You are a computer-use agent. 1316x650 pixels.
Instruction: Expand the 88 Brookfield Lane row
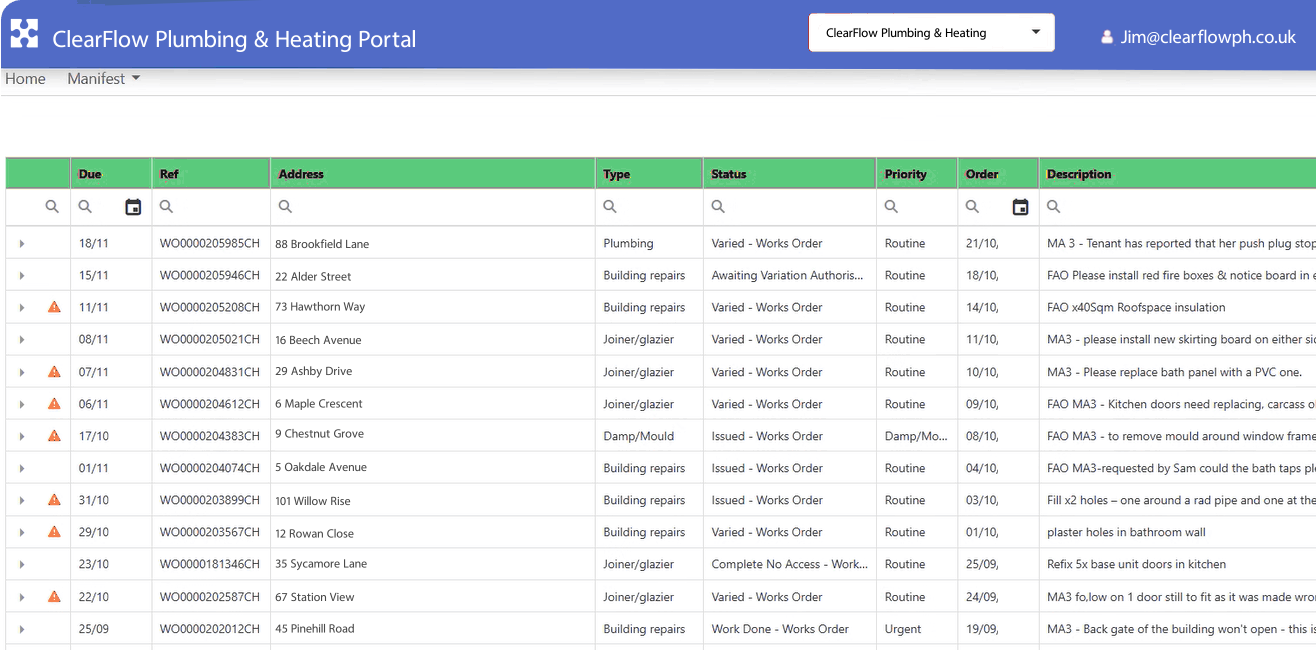click(x=22, y=244)
